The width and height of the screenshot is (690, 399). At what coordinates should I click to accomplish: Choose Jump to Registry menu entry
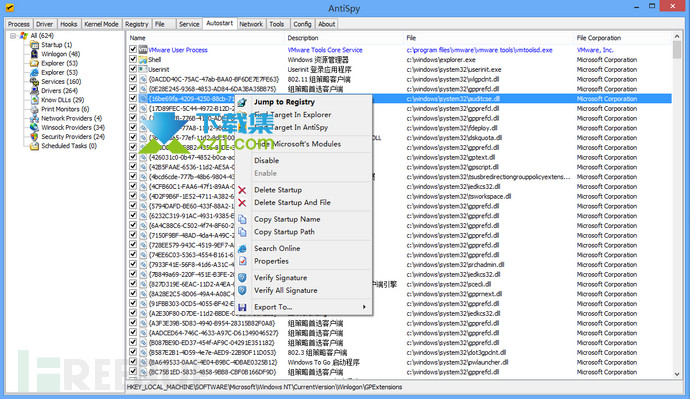284,102
